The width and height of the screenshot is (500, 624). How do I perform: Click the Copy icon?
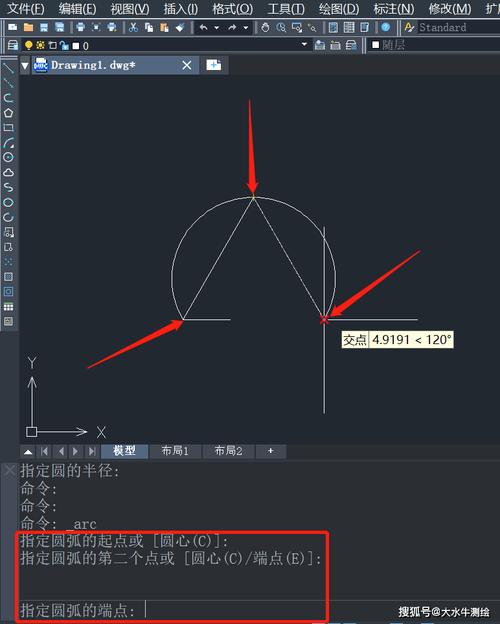[149, 27]
